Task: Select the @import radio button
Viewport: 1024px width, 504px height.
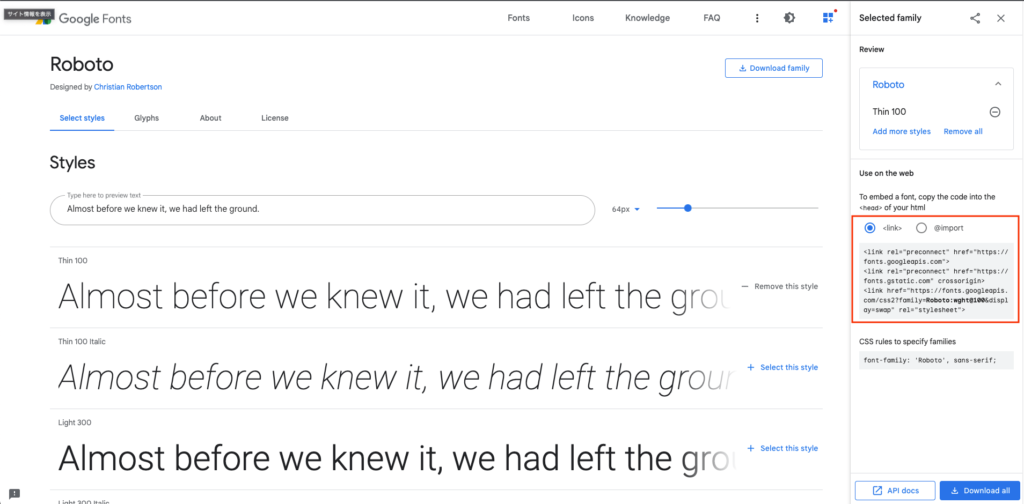Action: 921,228
